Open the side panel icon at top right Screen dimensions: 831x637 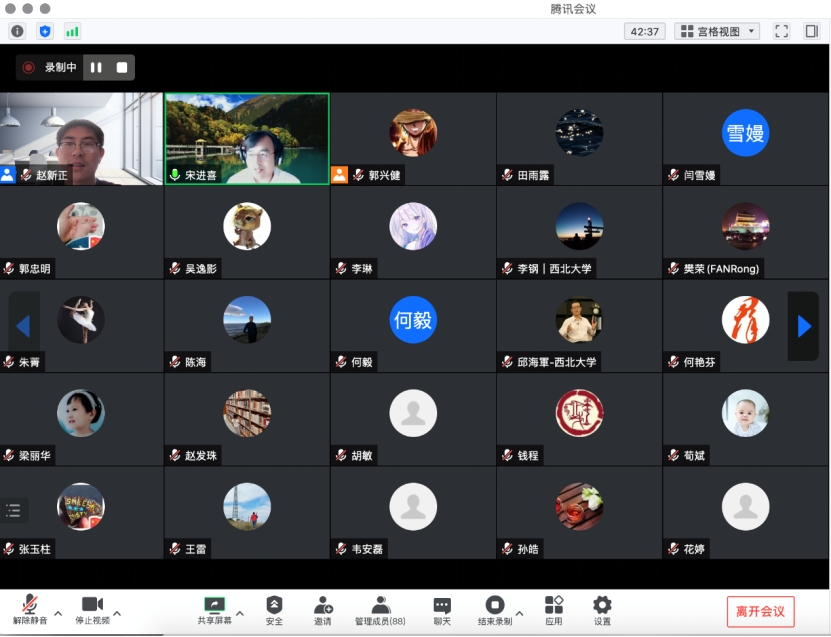pos(811,31)
